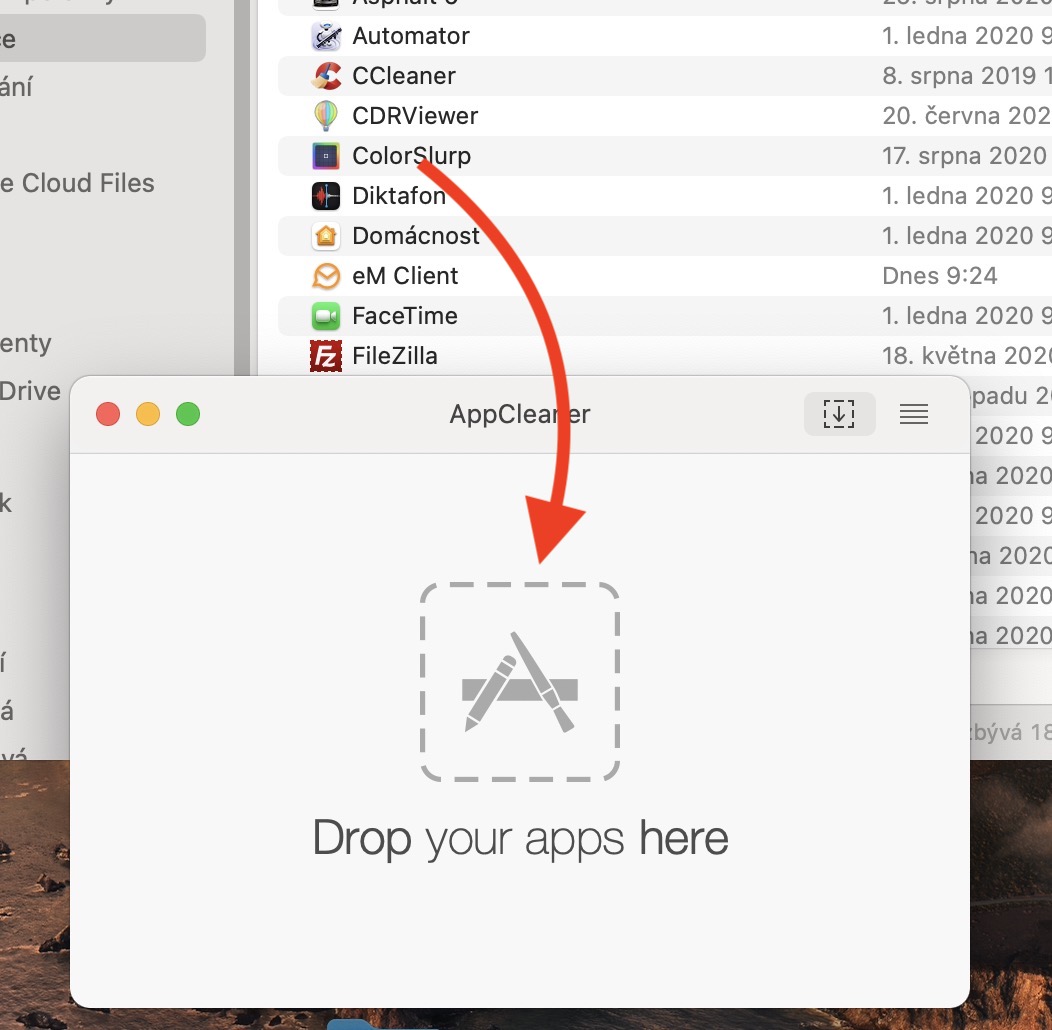Minimize the AppCleaner window
Viewport: 1052px width, 1030px height.
(x=148, y=414)
